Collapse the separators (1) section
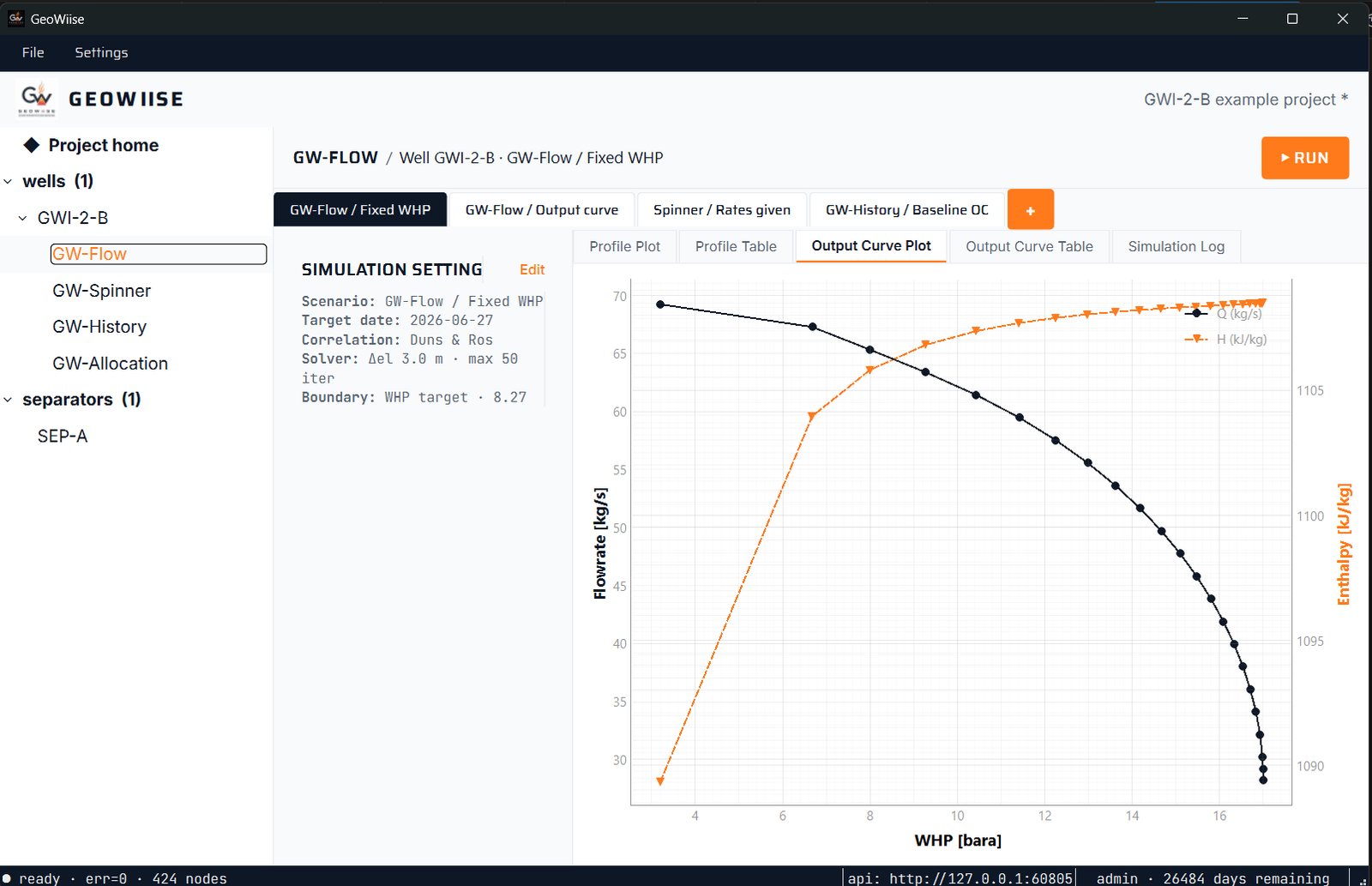Viewport: 1372px width, 886px height. click(x=8, y=400)
